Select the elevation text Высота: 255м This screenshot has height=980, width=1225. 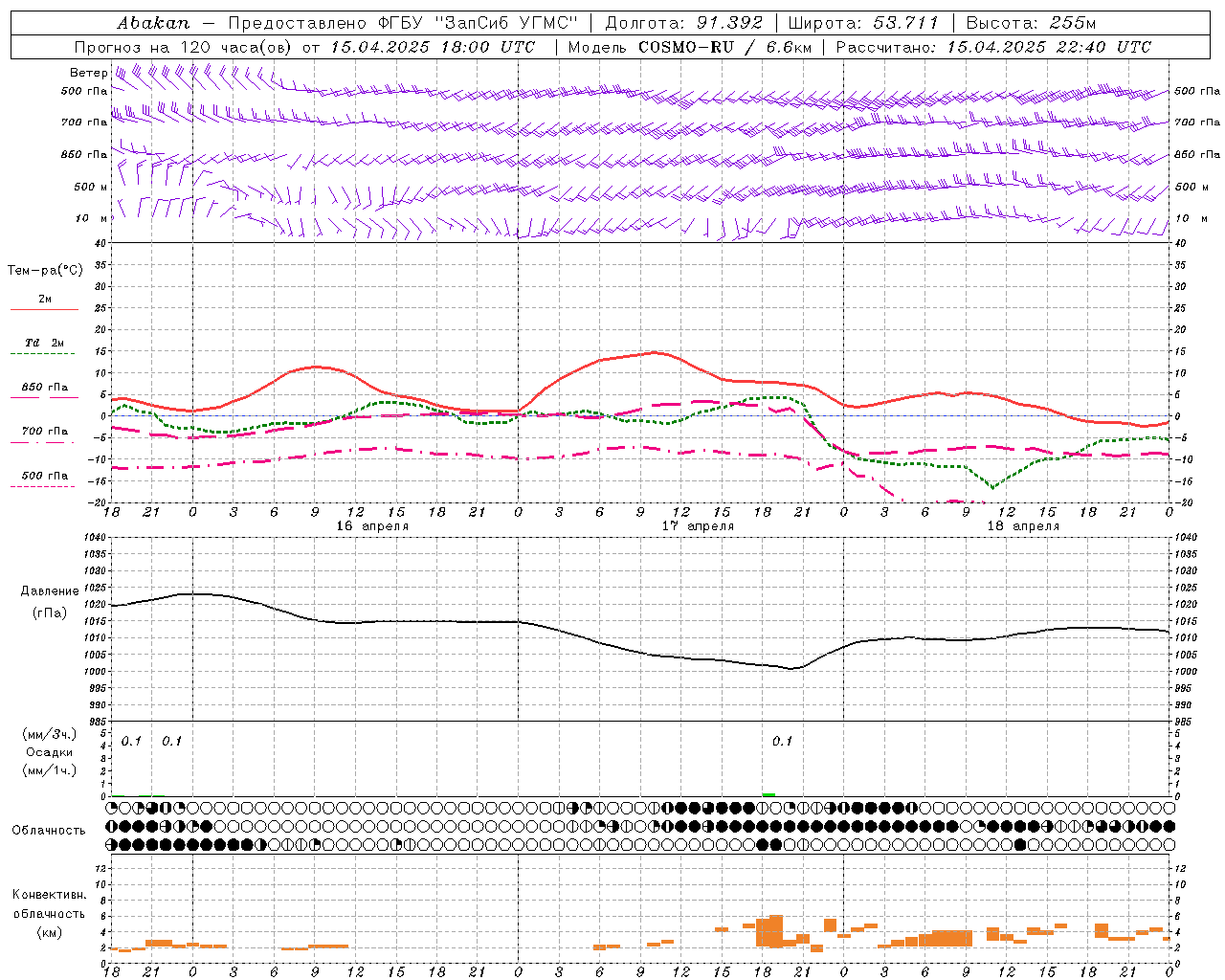click(x=1030, y=23)
